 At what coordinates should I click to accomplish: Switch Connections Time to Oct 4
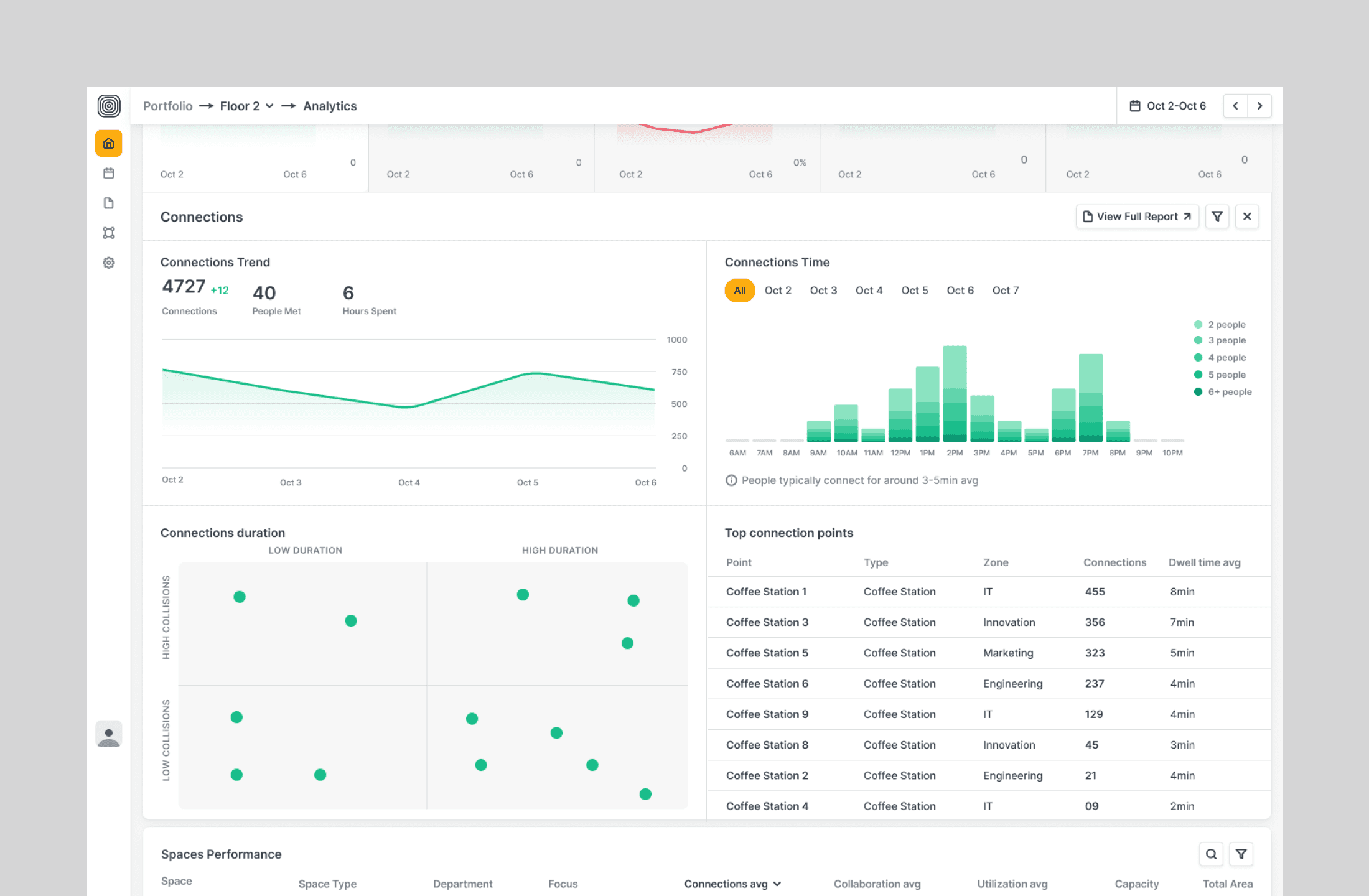click(869, 291)
